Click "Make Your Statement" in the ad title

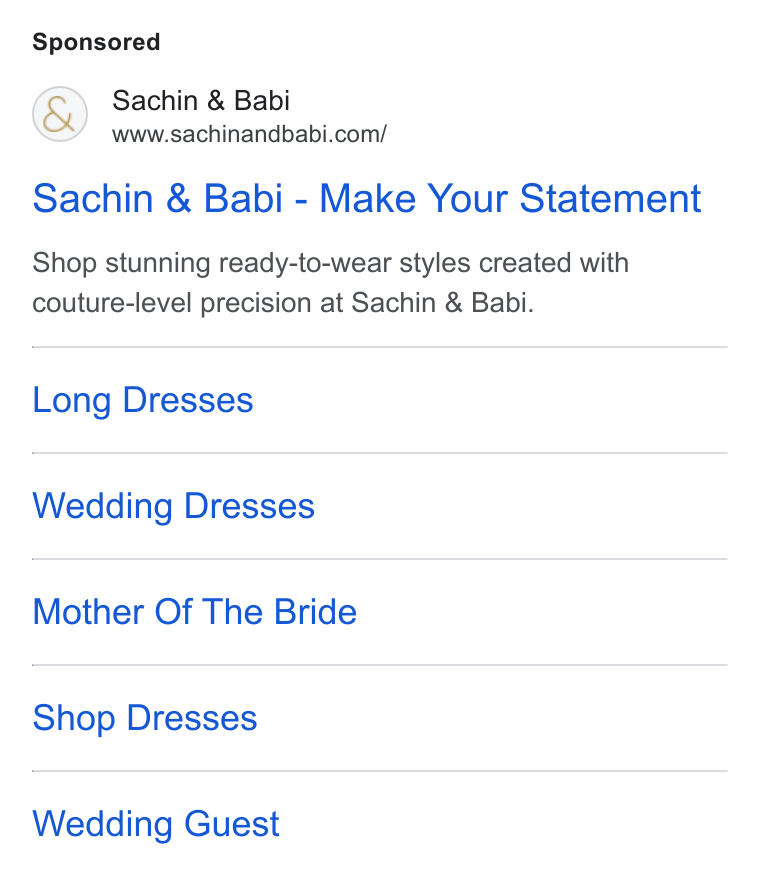point(510,199)
